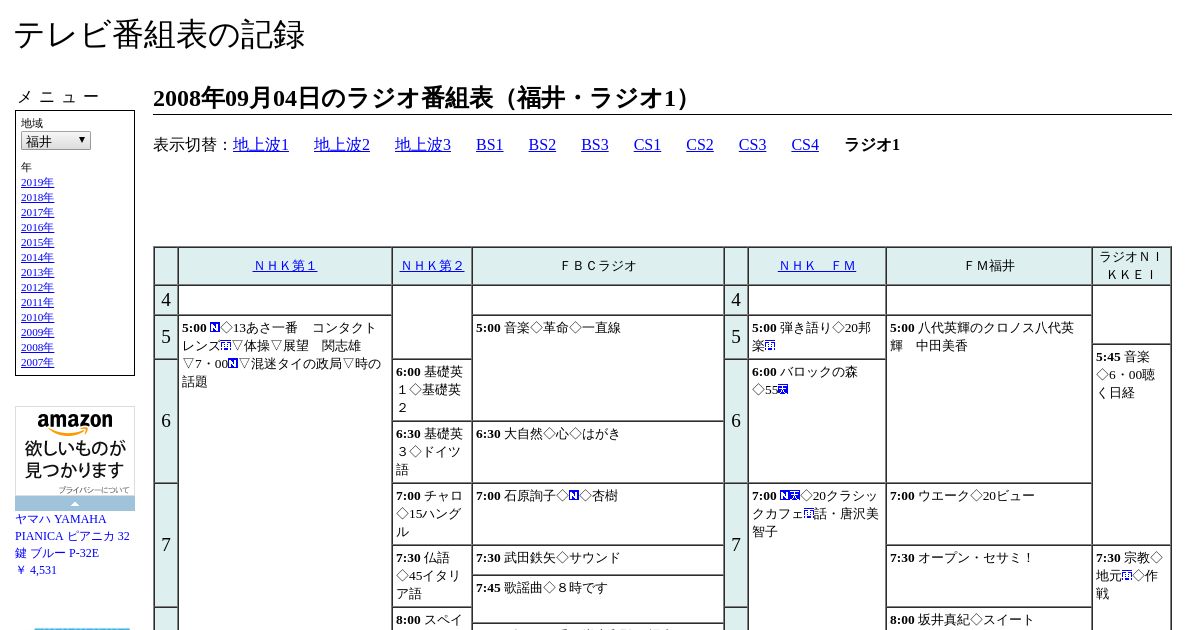Click the 7:00 石原詢子 杏樹 cell
Image resolution: width=1200 pixels, height=630 pixels.
pyautogui.click(x=598, y=514)
